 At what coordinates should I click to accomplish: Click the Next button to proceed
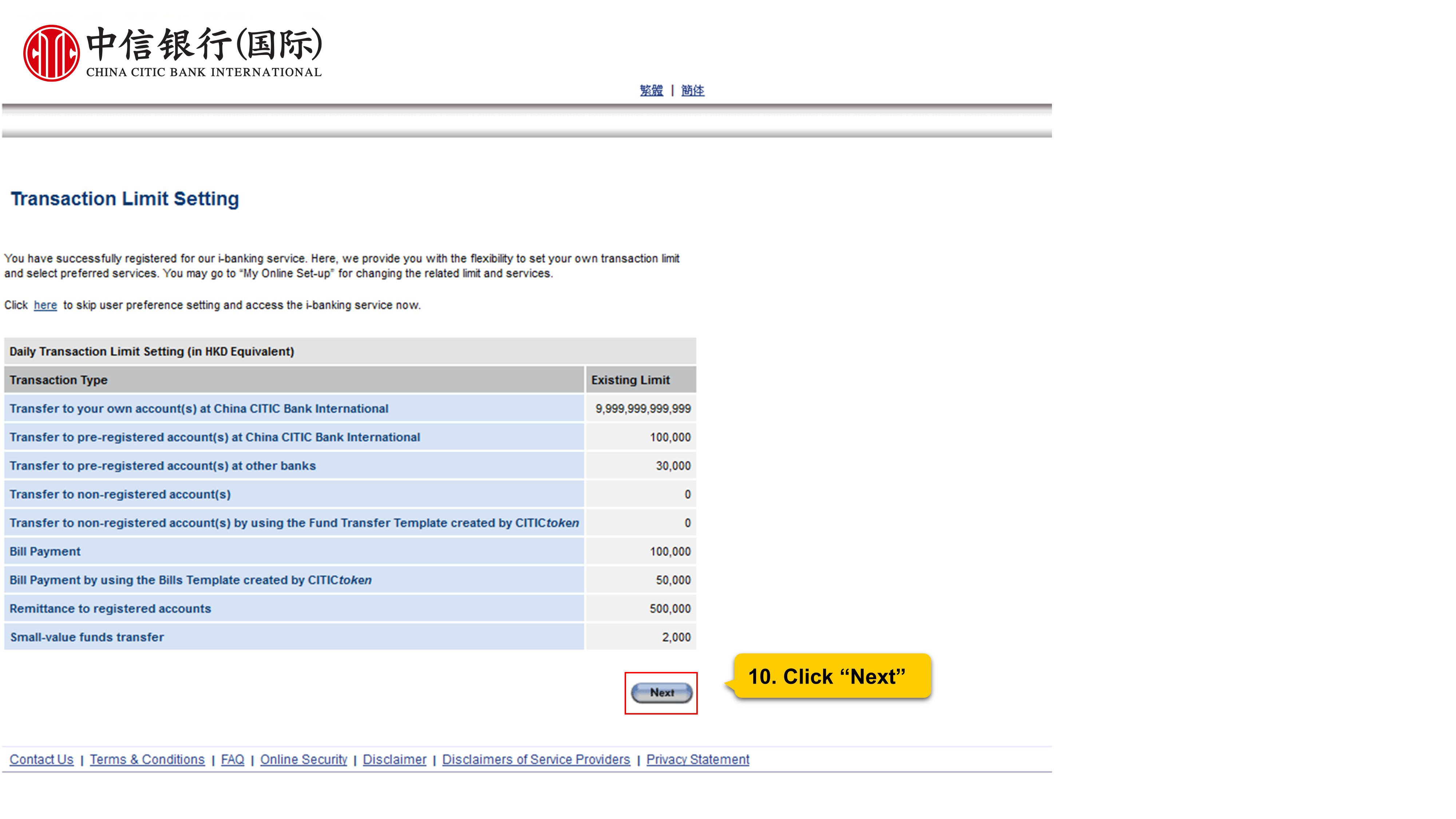[x=660, y=692]
